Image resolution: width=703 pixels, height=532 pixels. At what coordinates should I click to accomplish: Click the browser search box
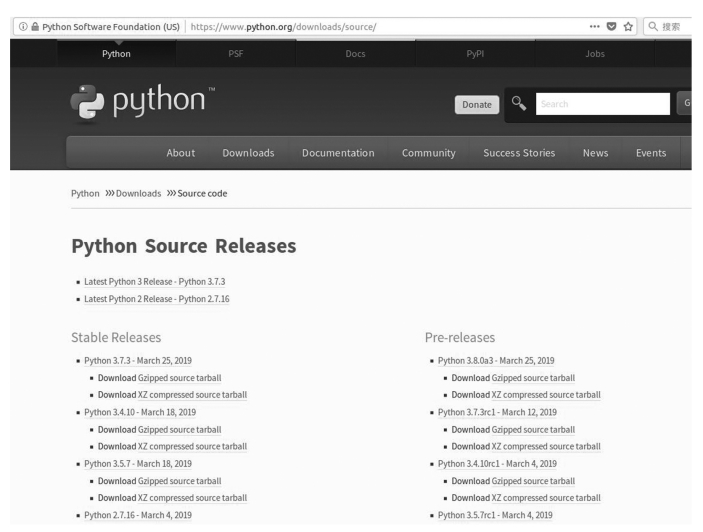tap(668, 26)
